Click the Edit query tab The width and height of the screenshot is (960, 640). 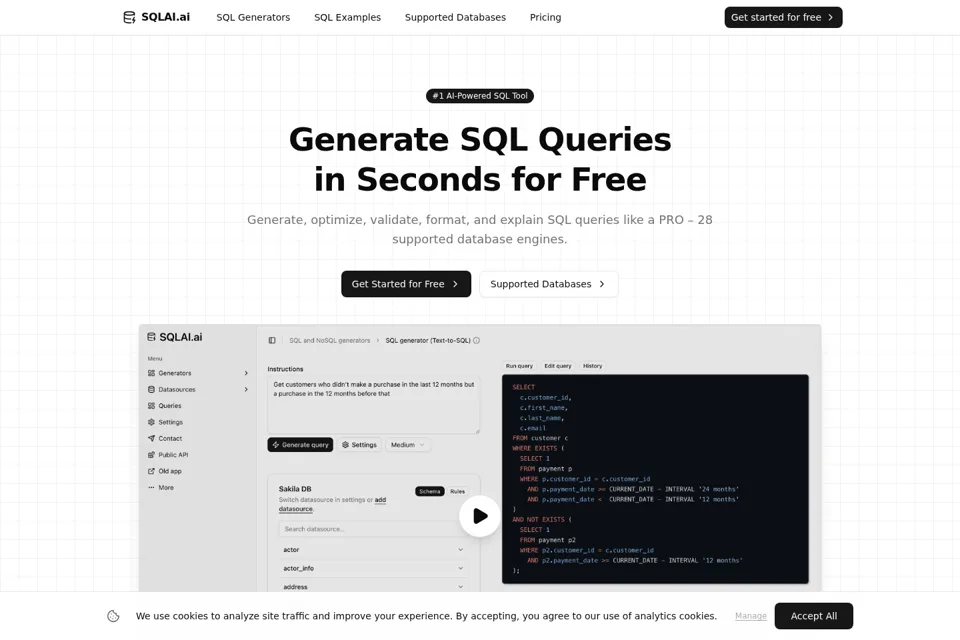click(558, 366)
